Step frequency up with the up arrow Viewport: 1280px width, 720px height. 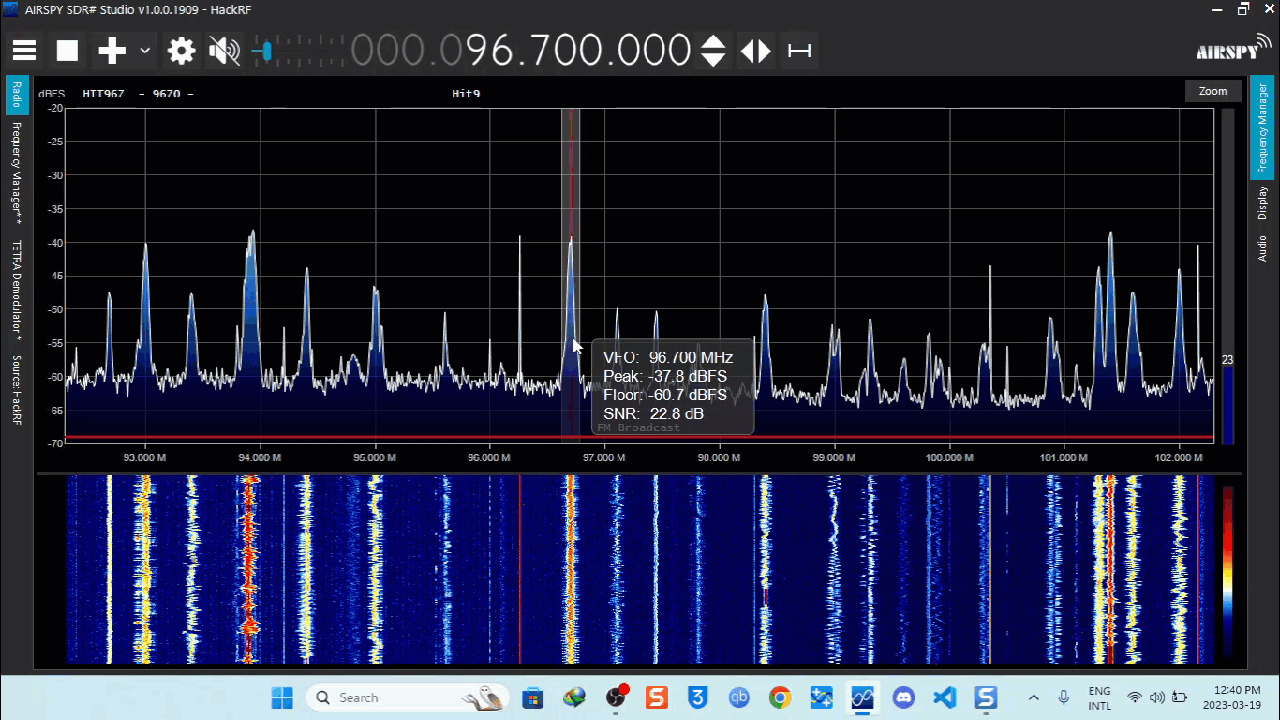coord(713,42)
